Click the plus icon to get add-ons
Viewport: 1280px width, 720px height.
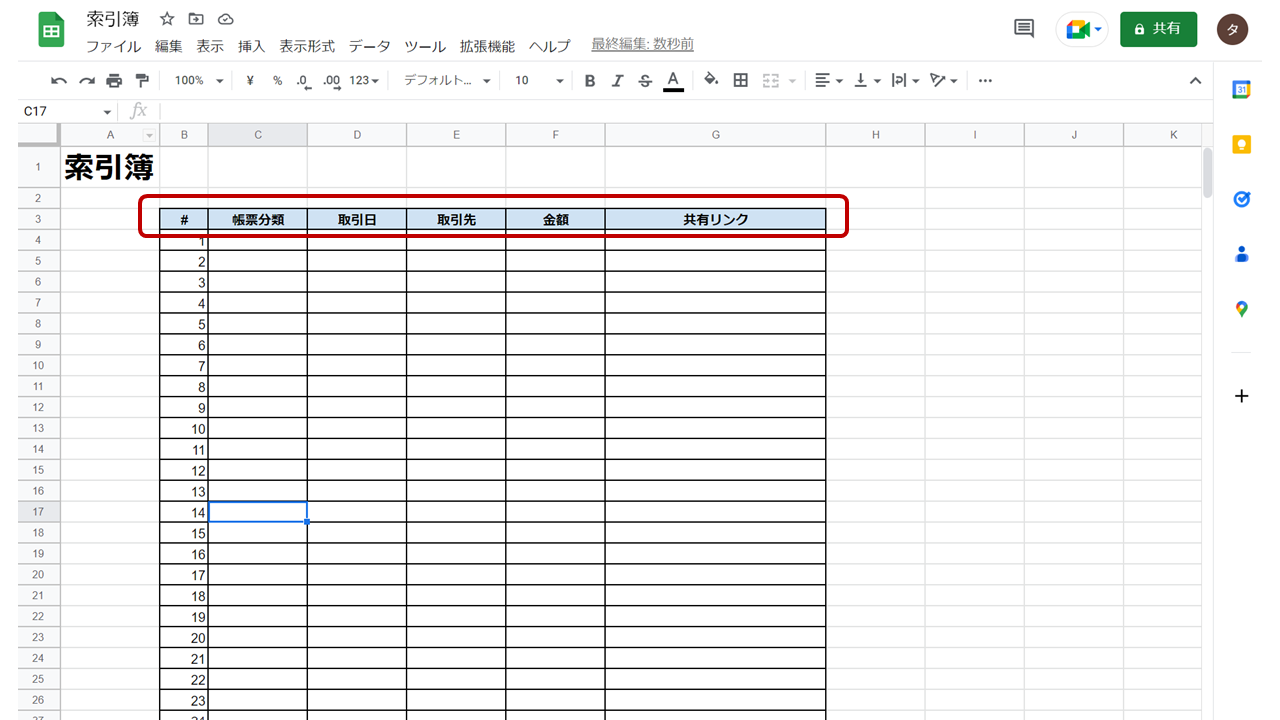(1241, 396)
